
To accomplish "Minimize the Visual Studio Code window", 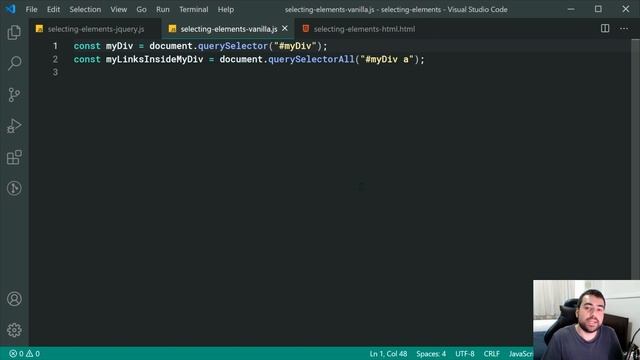I will pos(571,9).
